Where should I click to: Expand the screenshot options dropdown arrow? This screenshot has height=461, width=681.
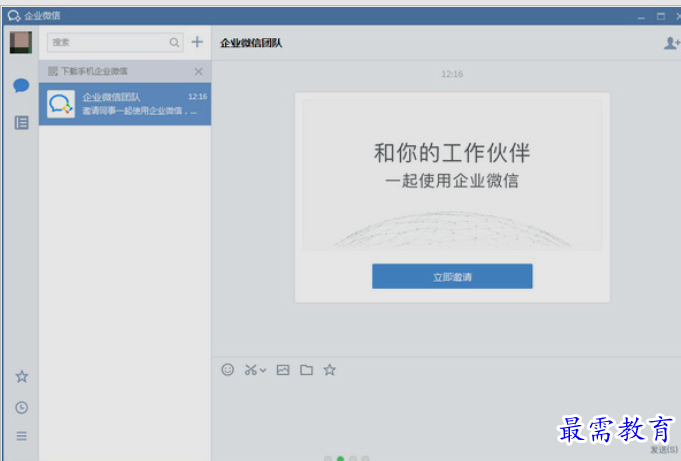[263, 371]
